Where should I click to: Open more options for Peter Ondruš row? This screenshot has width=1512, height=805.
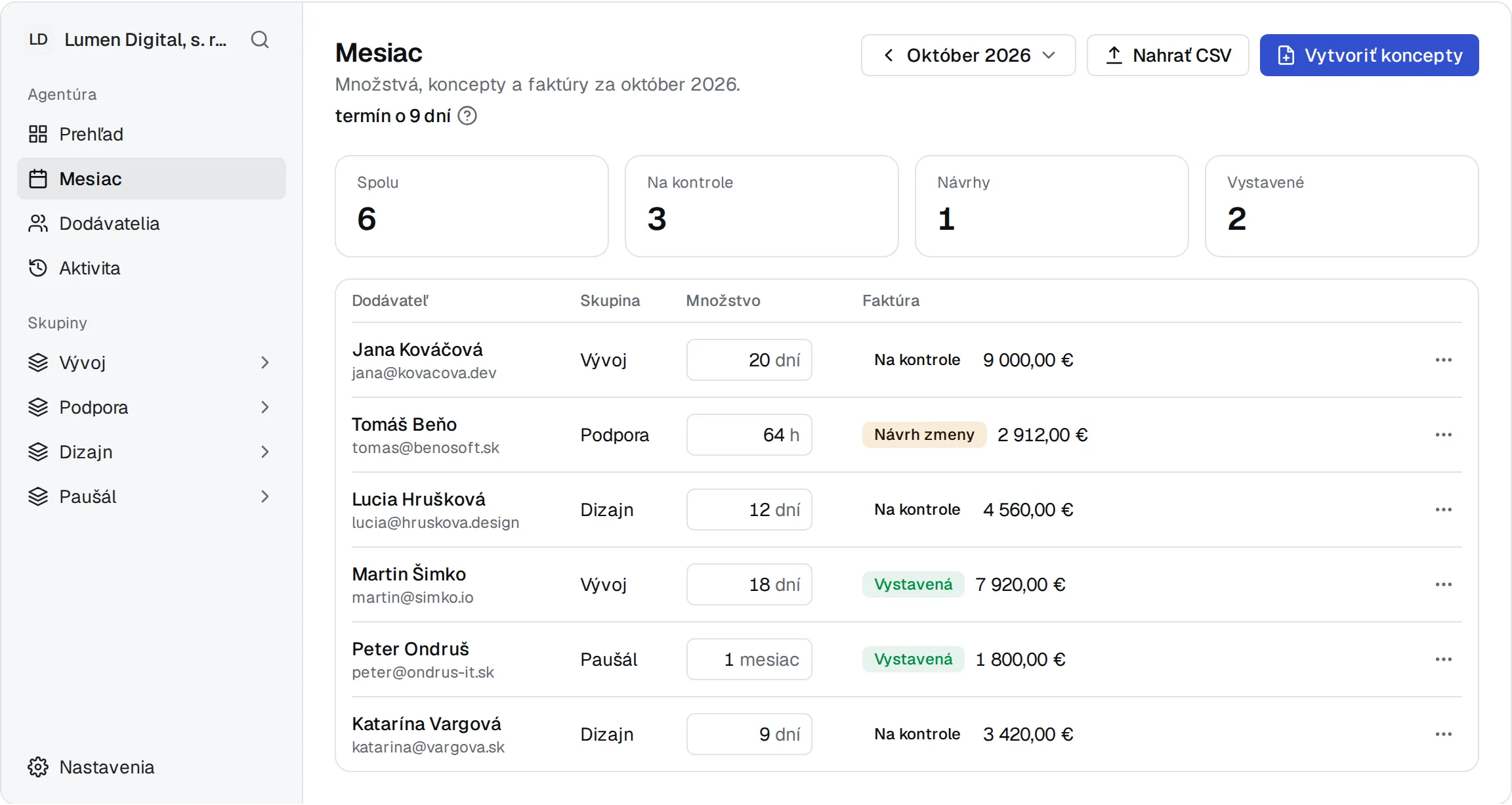[1443, 659]
